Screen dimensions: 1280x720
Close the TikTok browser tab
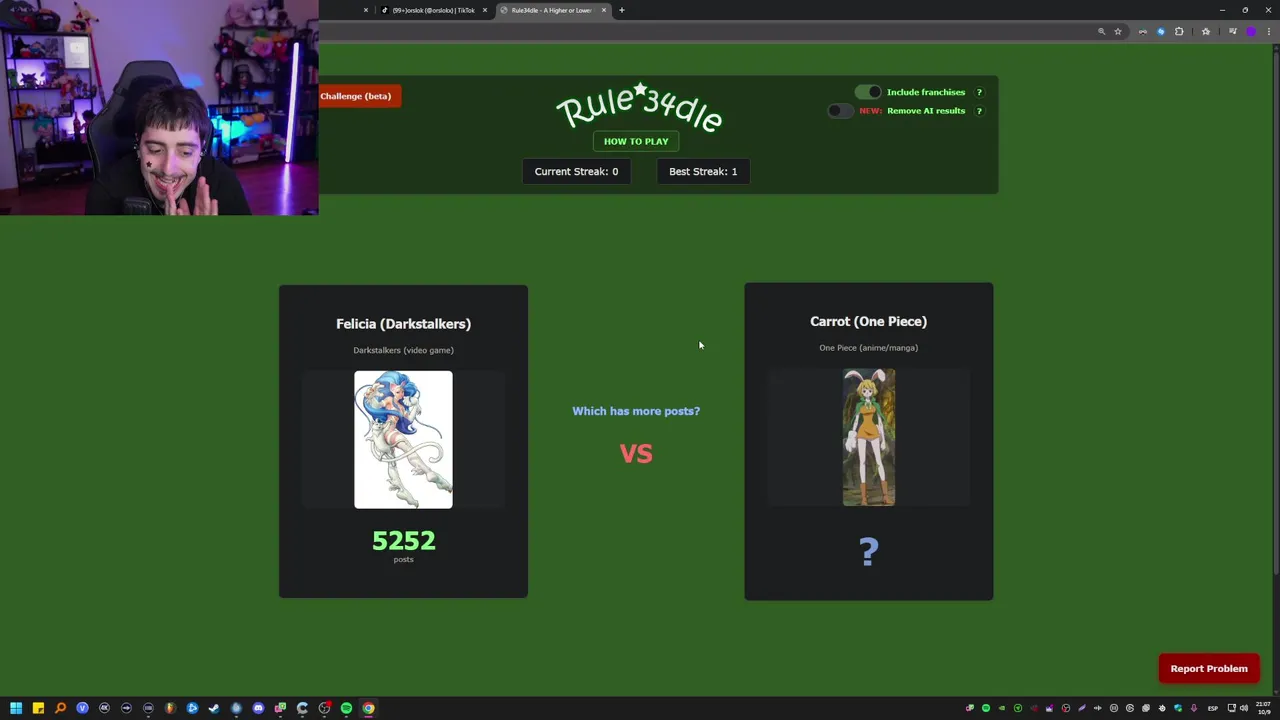coord(485,10)
